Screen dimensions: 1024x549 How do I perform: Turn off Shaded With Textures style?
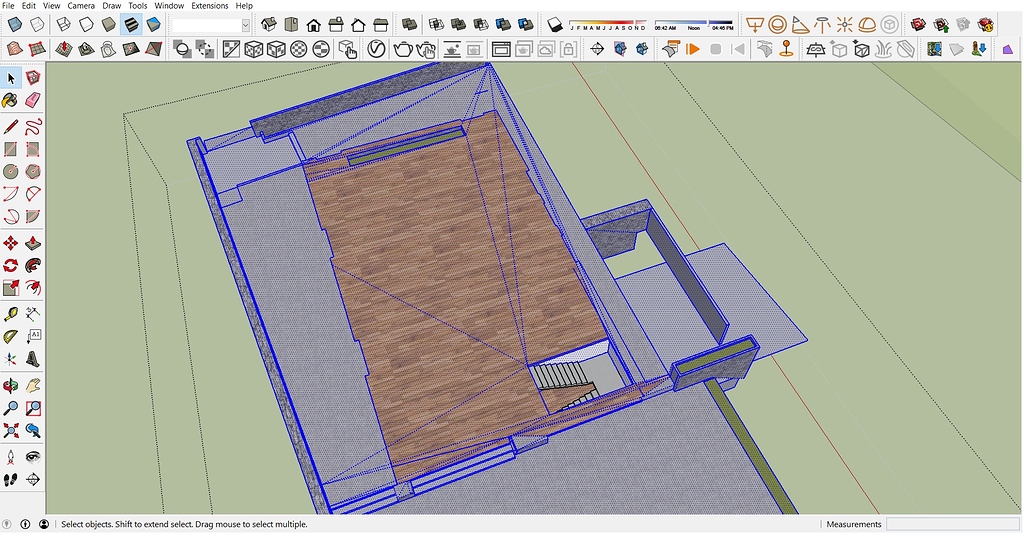coord(131,25)
